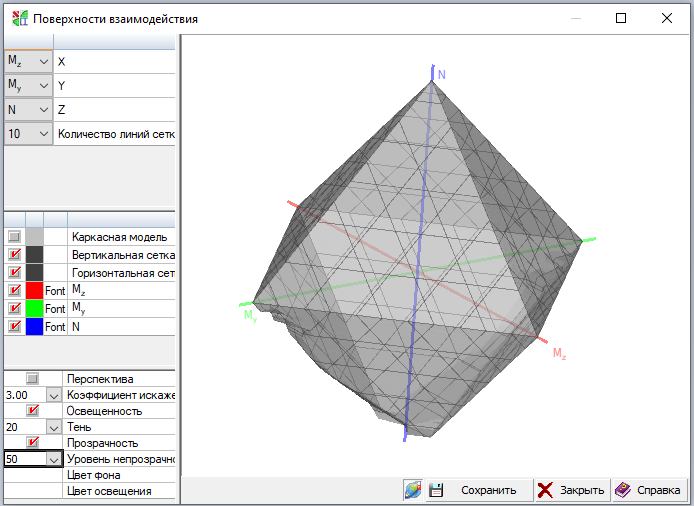Uncheck the Вертикальная сетка checkbox
The image size is (694, 506).
click(x=14, y=254)
